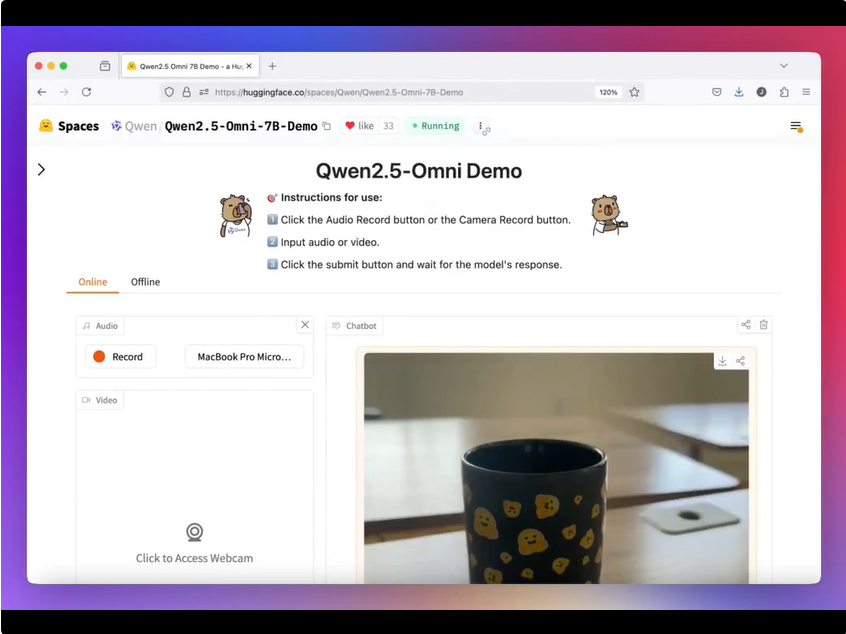Choose the MacBook Pro Microphone device

244,357
